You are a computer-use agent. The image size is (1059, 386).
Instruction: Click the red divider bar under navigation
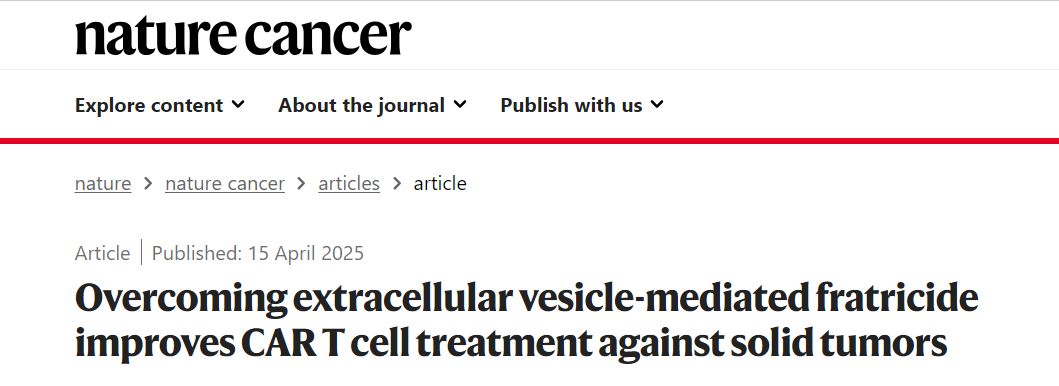click(530, 140)
